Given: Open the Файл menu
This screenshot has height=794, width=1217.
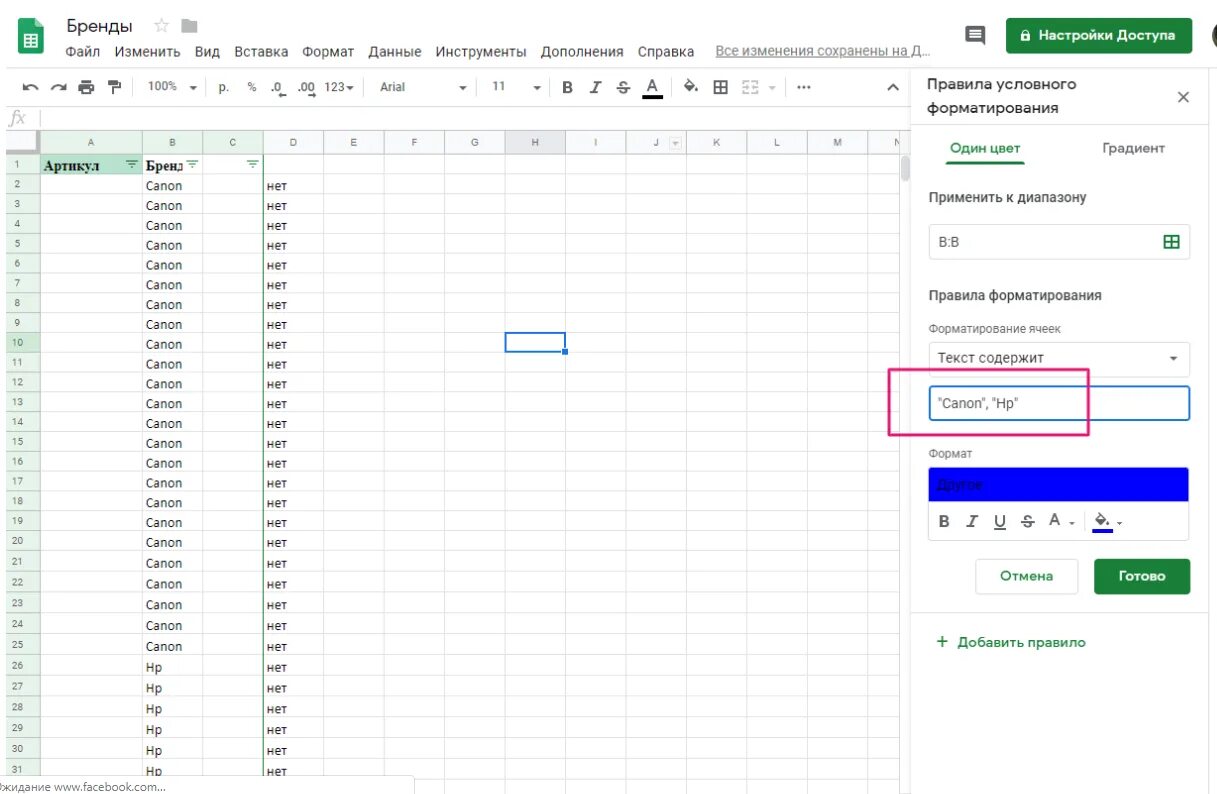Looking at the screenshot, I should click(x=83, y=52).
